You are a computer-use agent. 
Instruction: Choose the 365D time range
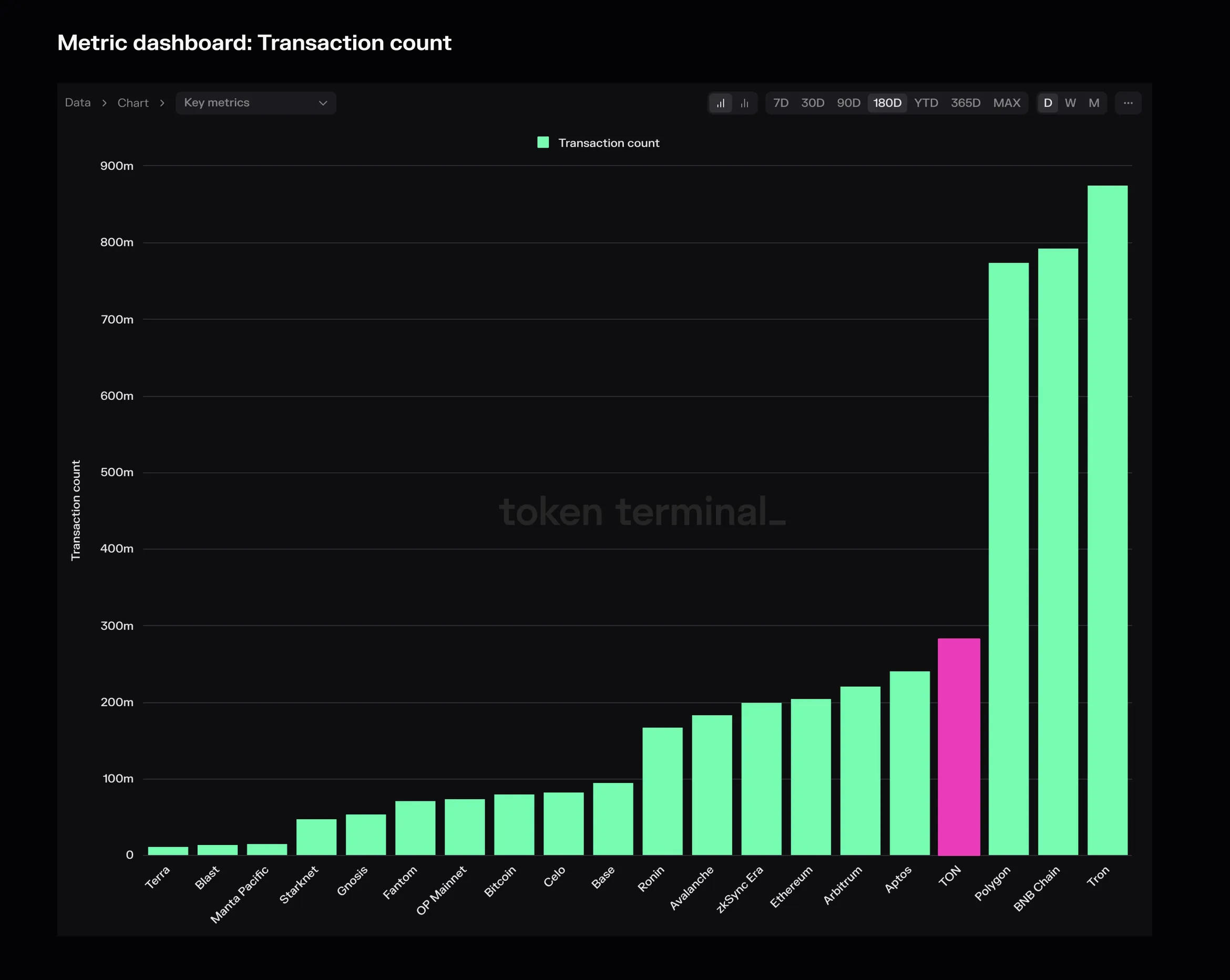click(965, 103)
